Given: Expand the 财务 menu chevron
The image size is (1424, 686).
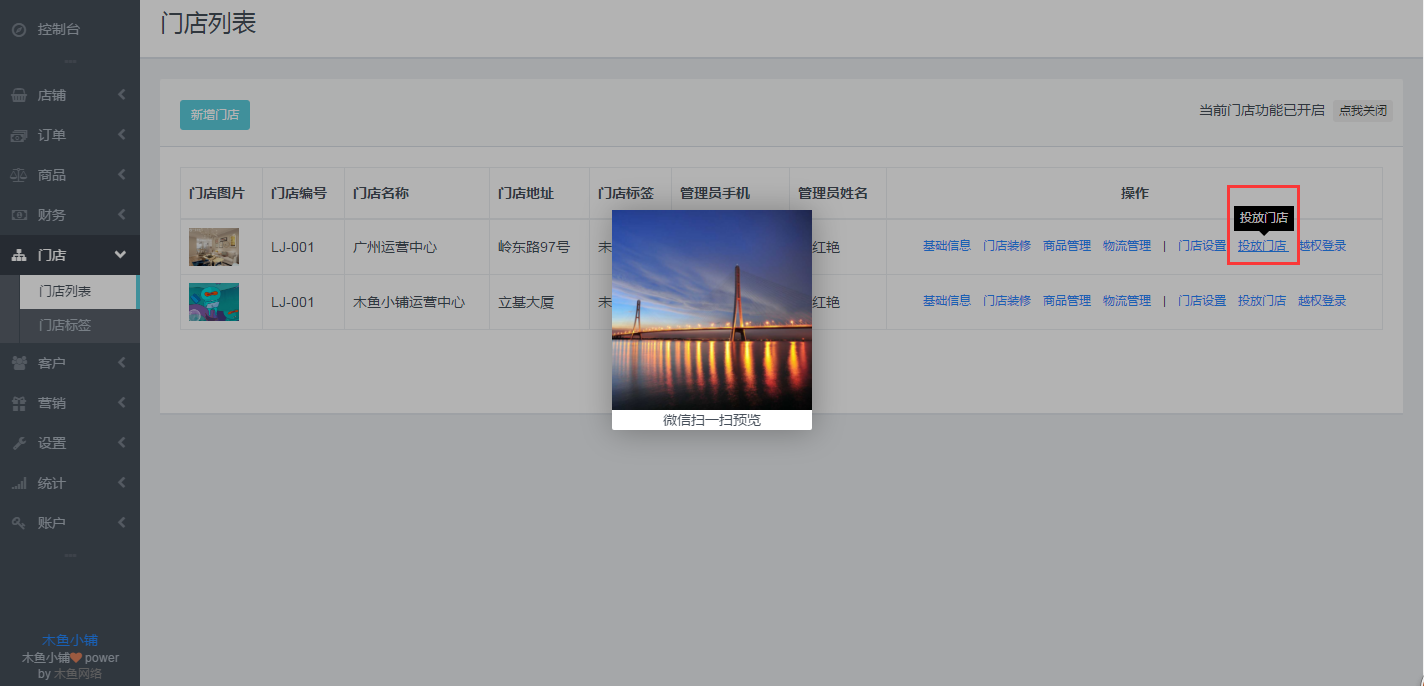Looking at the screenshot, I should coord(121,215).
